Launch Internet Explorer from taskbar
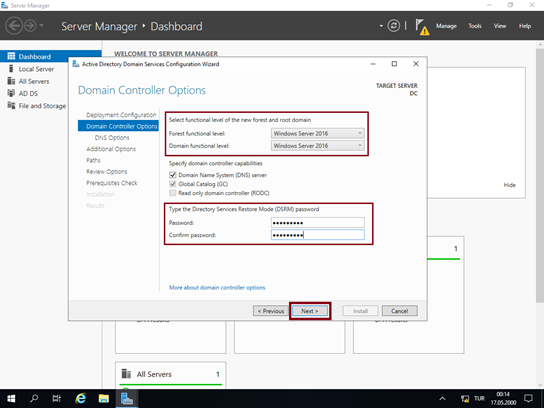Screen dimensions: 544x408 (x=80, y=398)
